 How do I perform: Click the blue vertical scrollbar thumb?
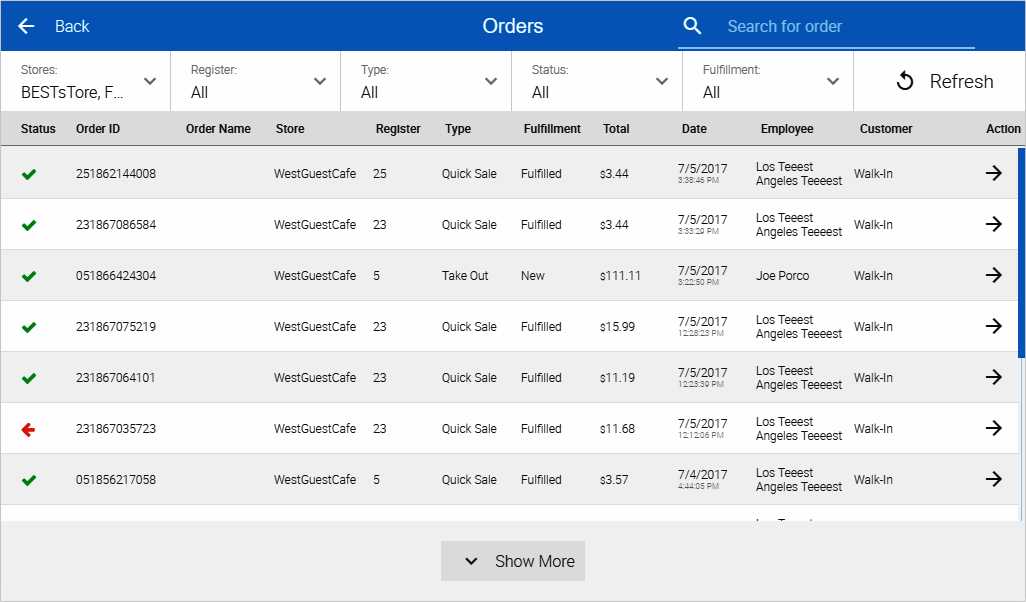[x=1021, y=252]
